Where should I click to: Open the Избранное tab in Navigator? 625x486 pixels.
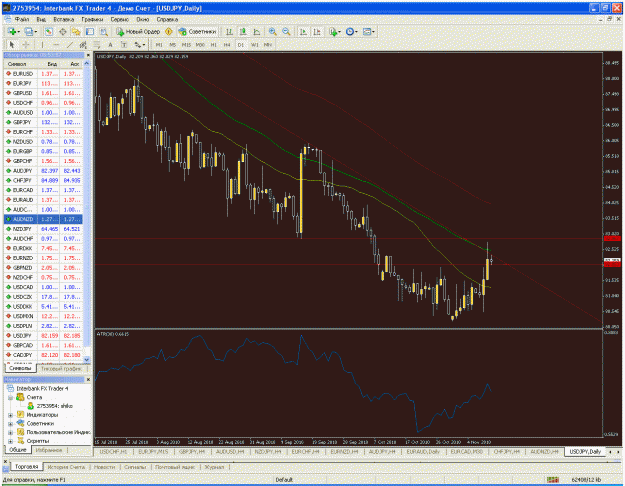(49, 450)
